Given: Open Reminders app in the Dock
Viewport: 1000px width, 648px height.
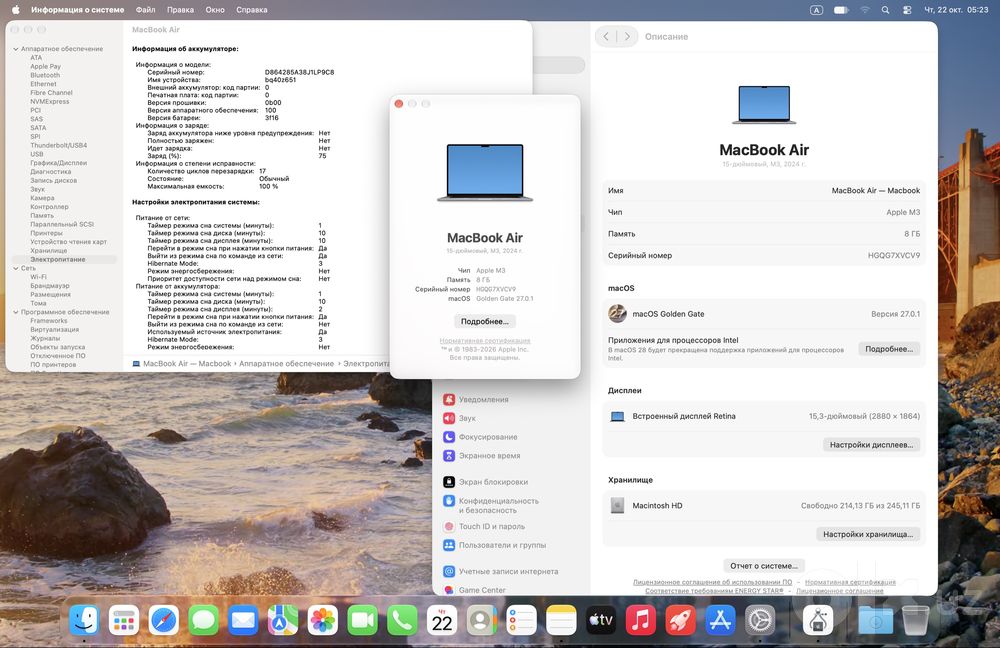Looking at the screenshot, I should point(522,619).
